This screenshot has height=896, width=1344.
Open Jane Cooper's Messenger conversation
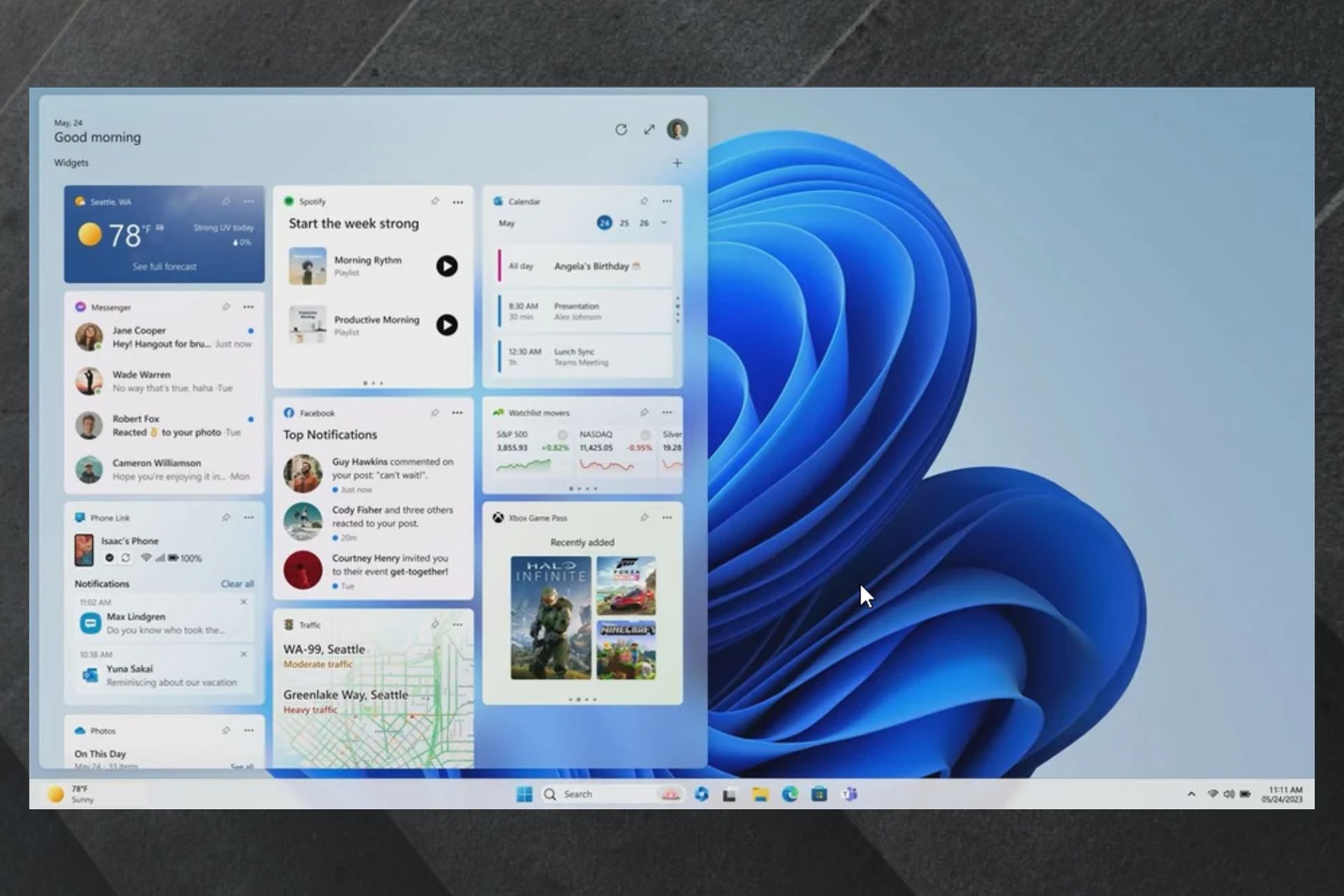pos(164,337)
